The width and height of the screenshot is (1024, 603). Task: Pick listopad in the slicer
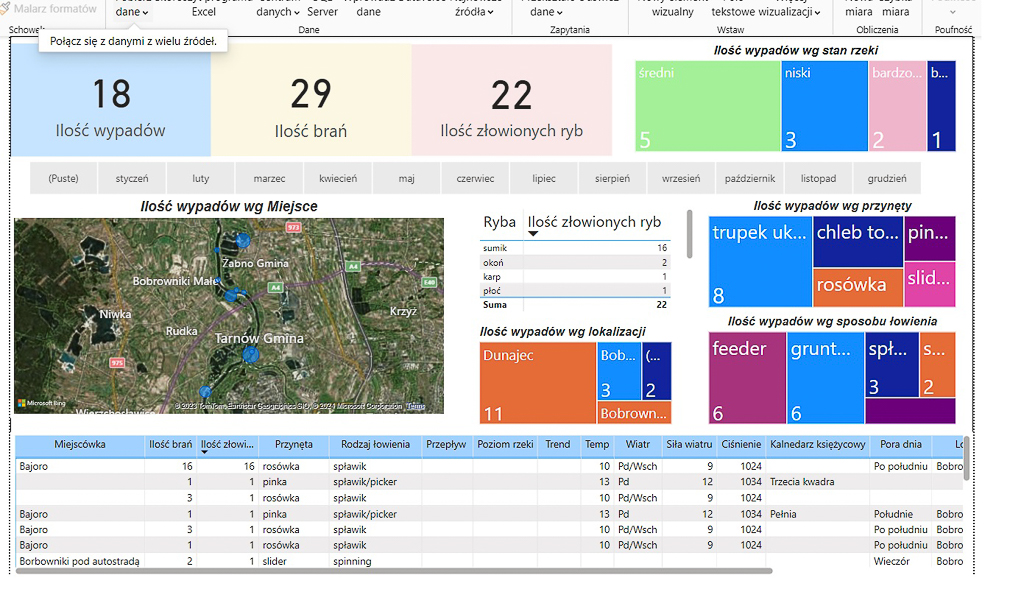pyautogui.click(x=818, y=178)
